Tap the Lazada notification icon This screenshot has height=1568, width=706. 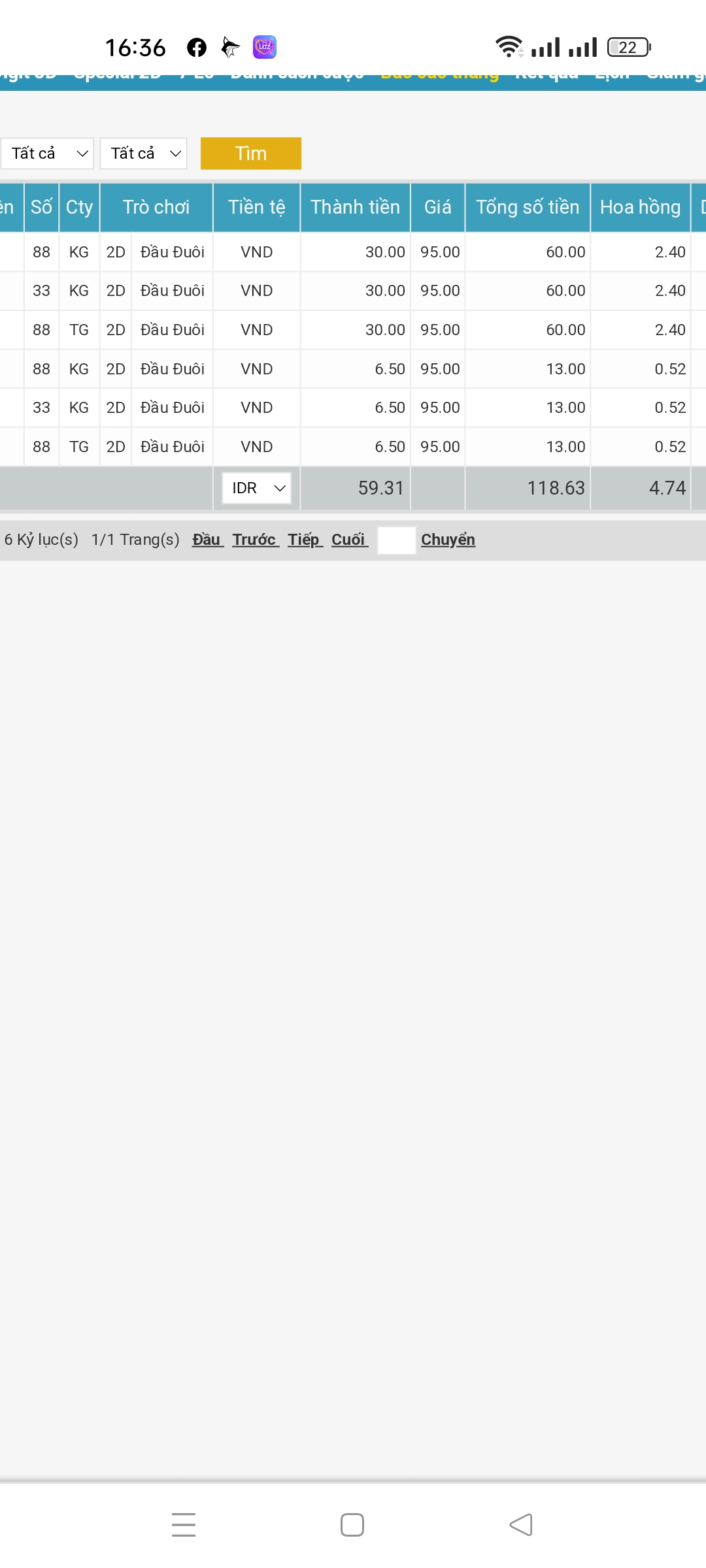pos(265,48)
